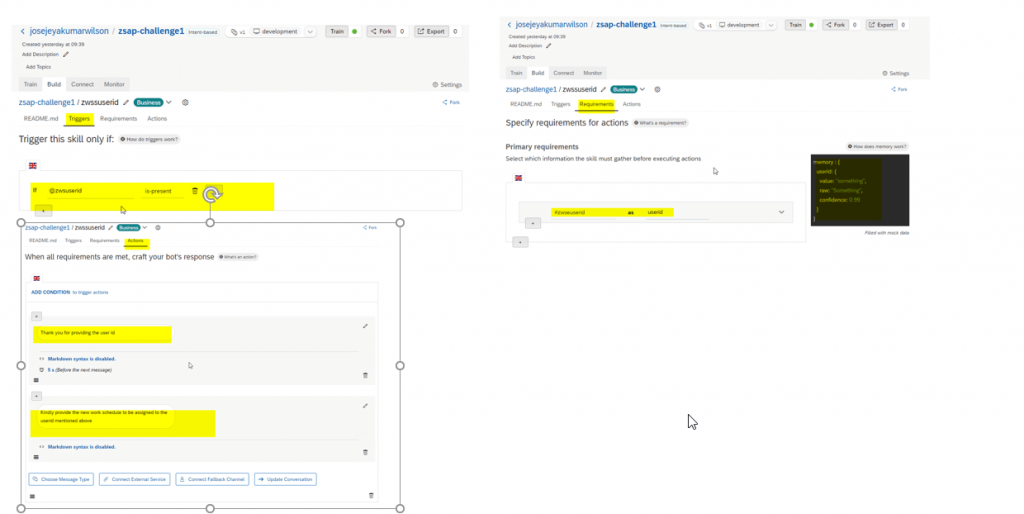This screenshot has width=1024, height=514.
Task: Expand Business chevron in Requirements screenshot
Action: 643,89
